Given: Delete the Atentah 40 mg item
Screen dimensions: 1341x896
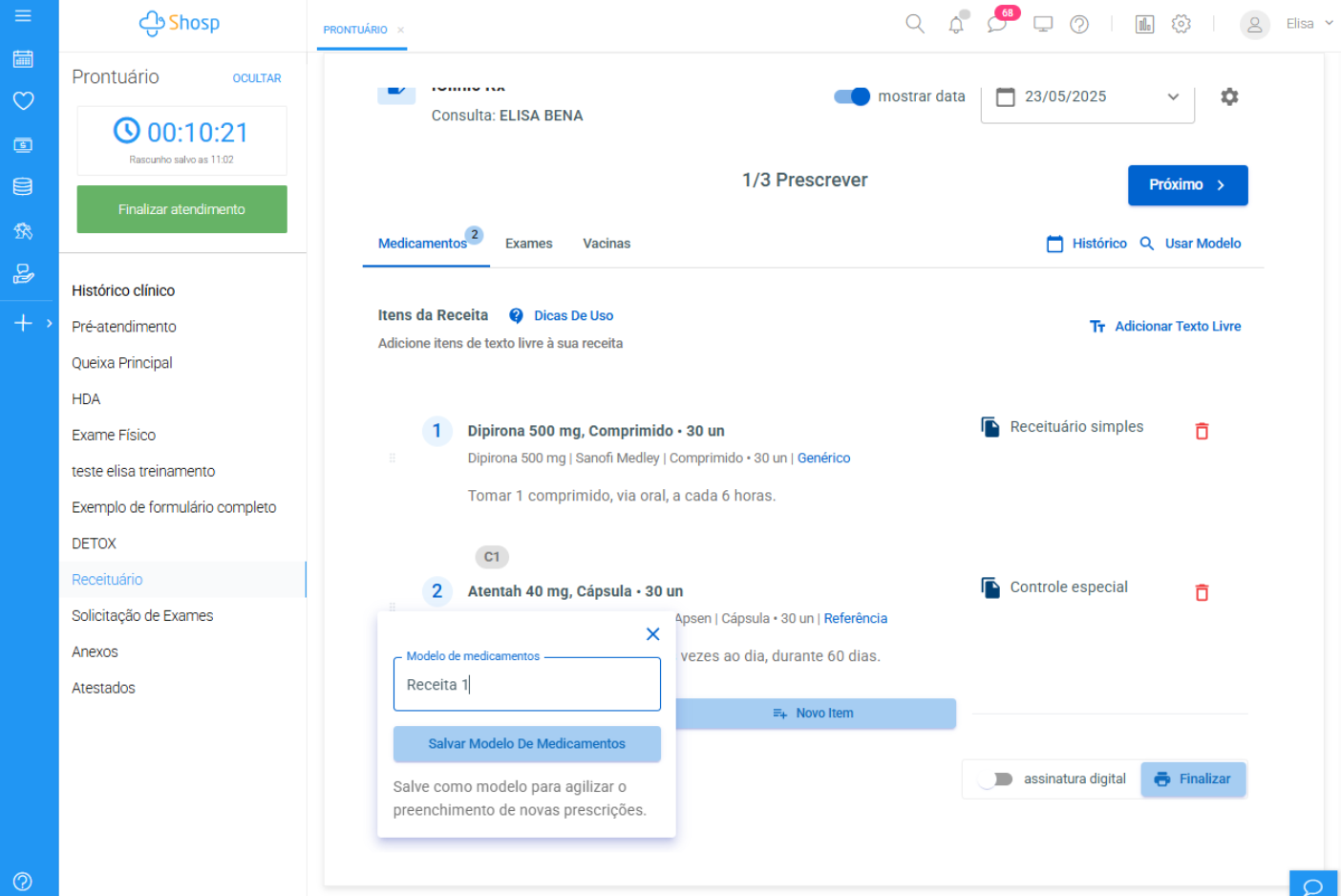Looking at the screenshot, I should tap(1202, 593).
